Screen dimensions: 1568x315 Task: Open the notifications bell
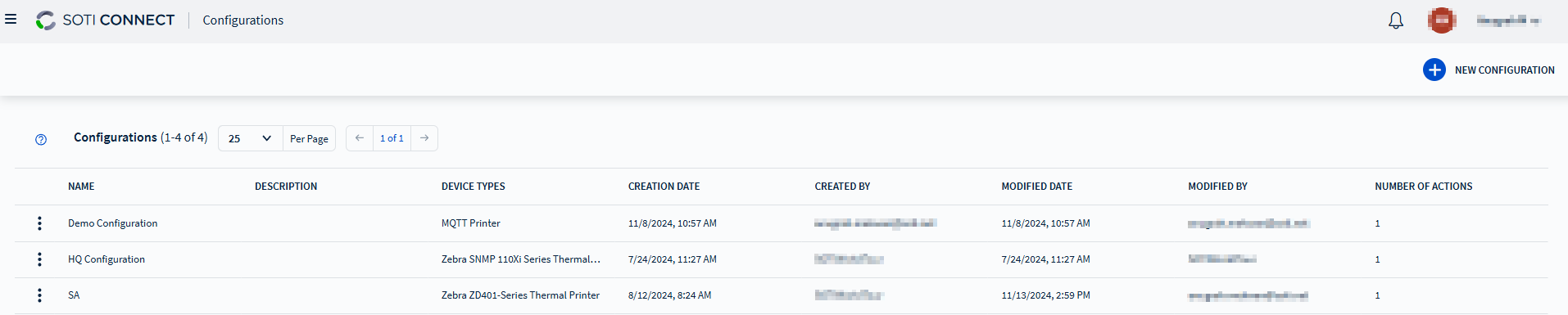coord(1396,20)
